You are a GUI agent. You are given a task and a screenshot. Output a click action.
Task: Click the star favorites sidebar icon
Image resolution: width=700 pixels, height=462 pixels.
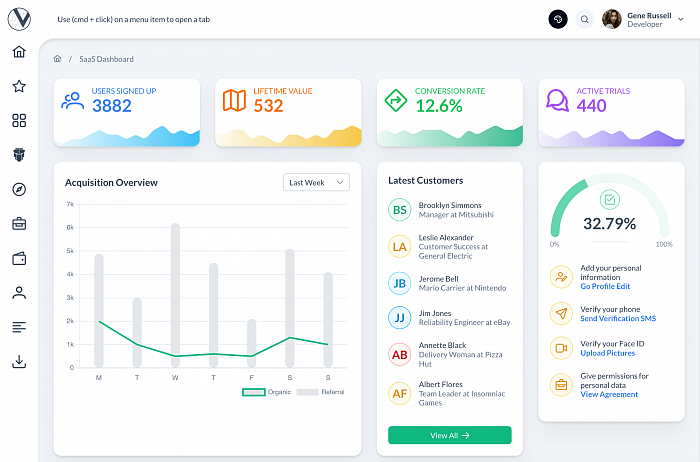(19, 86)
